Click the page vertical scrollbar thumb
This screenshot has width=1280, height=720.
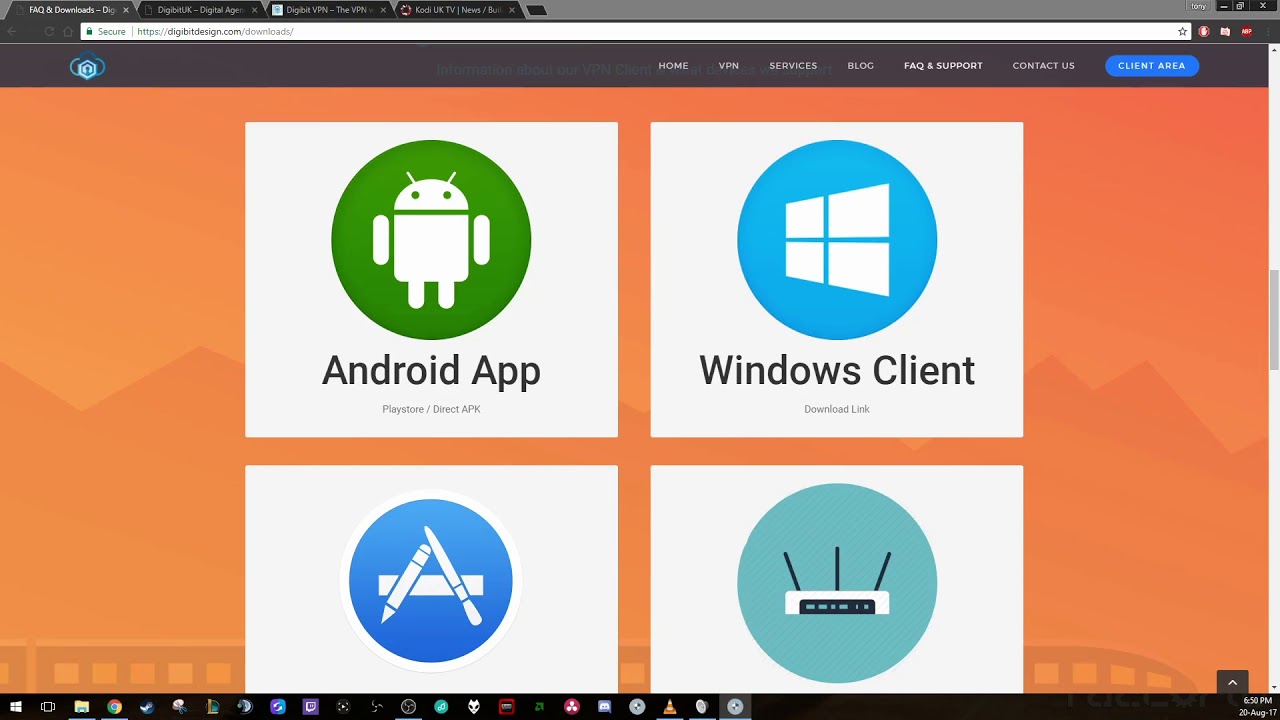pyautogui.click(x=1273, y=320)
